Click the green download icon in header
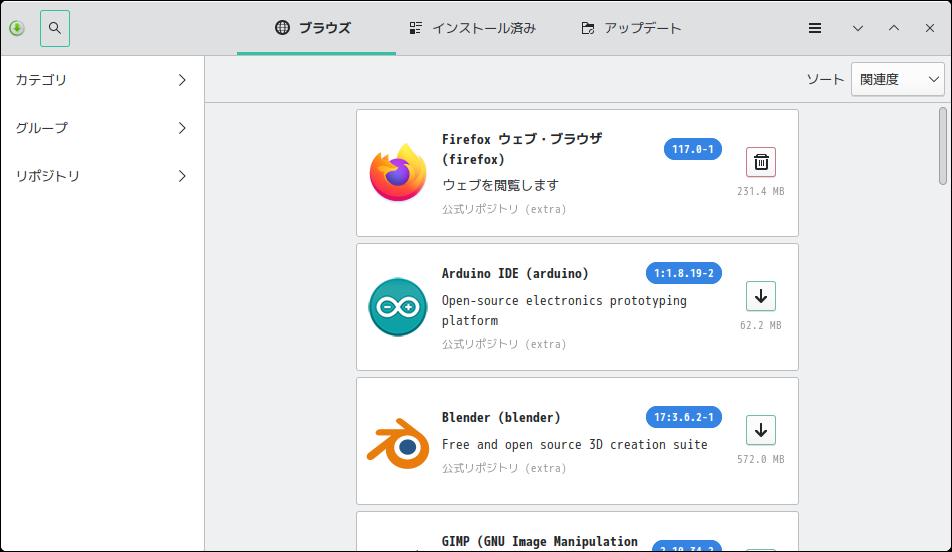Viewport: 952px width, 552px height. pyautogui.click(x=17, y=28)
